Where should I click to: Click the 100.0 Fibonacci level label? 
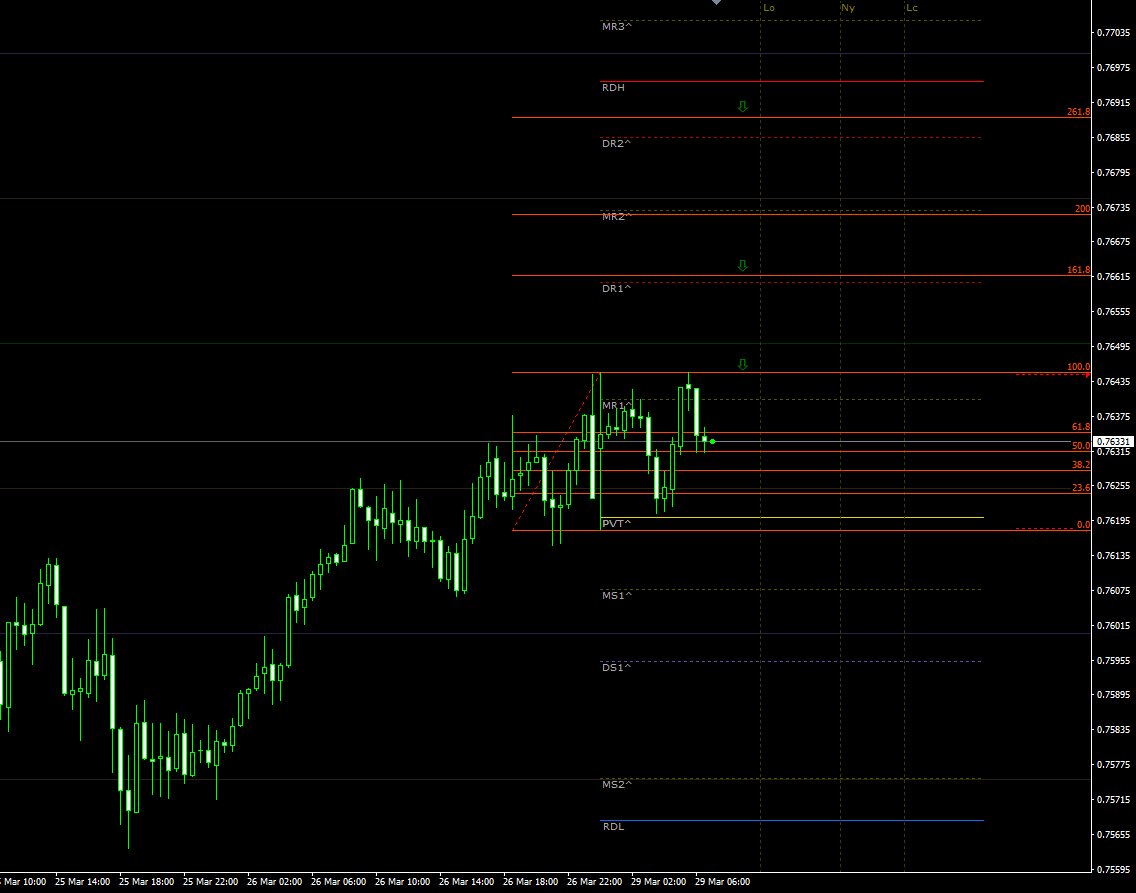tap(1078, 367)
